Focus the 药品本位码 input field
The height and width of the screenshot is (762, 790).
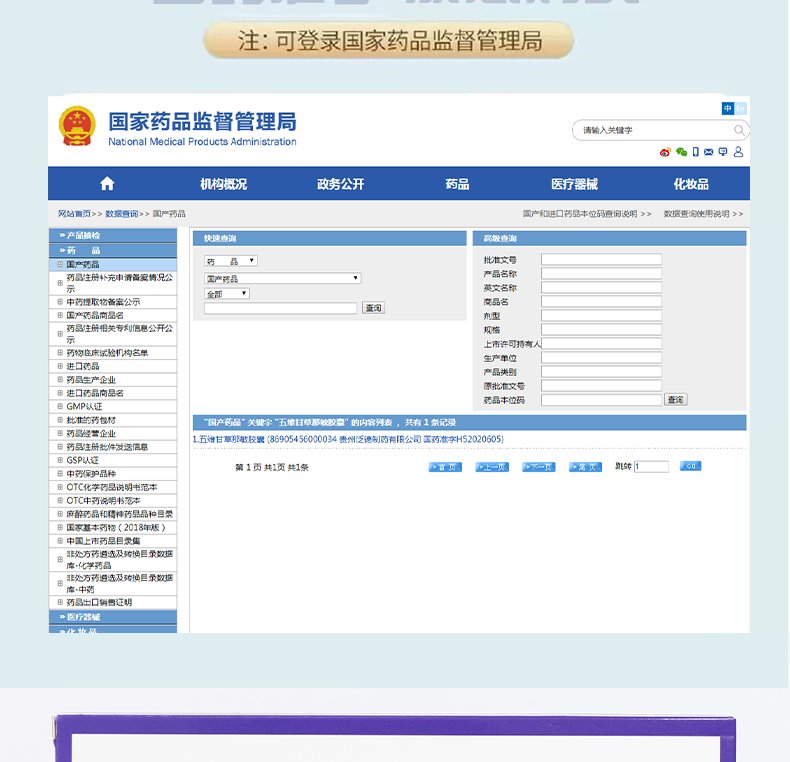click(601, 400)
